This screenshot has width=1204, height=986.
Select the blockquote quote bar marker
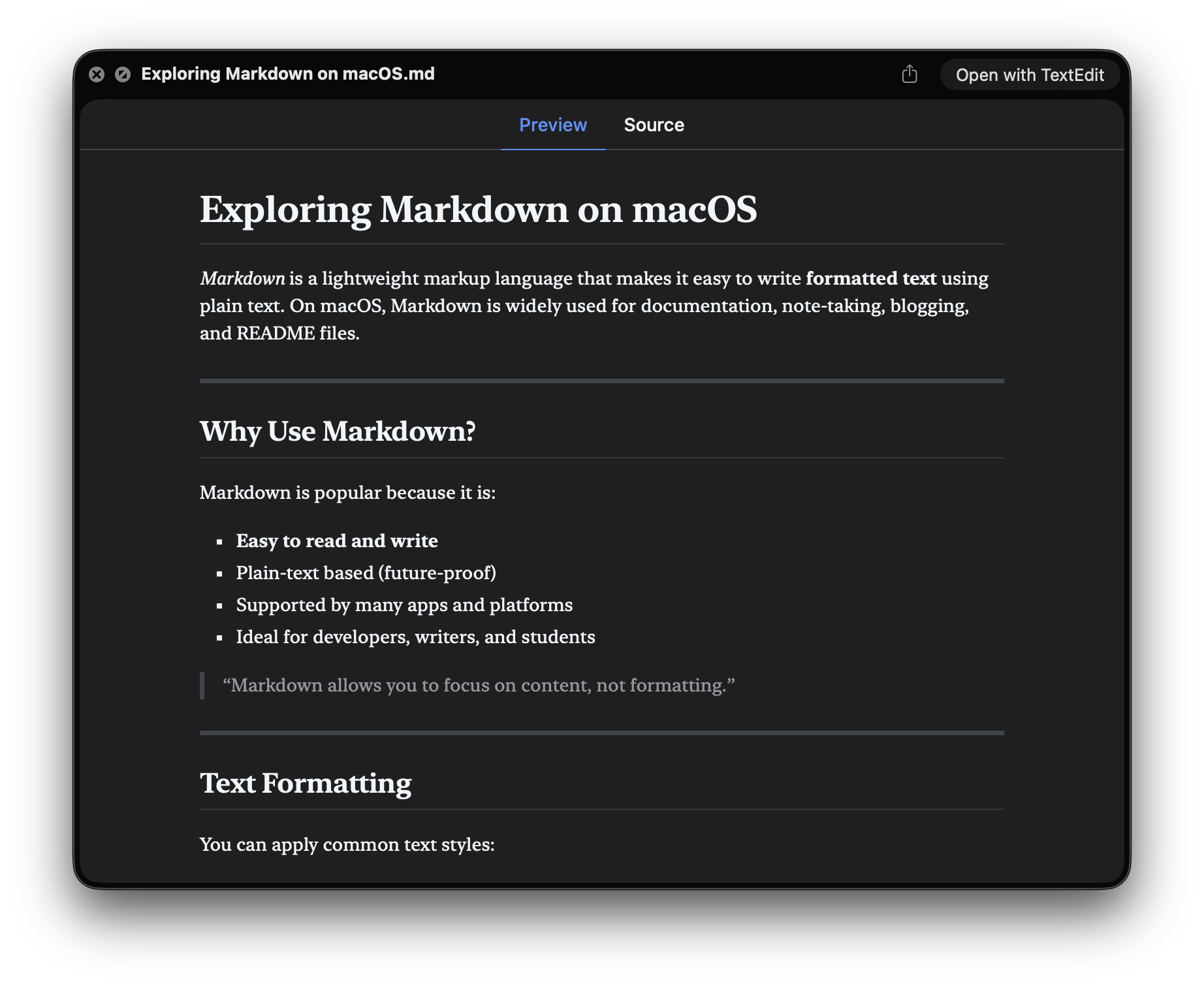click(x=204, y=686)
